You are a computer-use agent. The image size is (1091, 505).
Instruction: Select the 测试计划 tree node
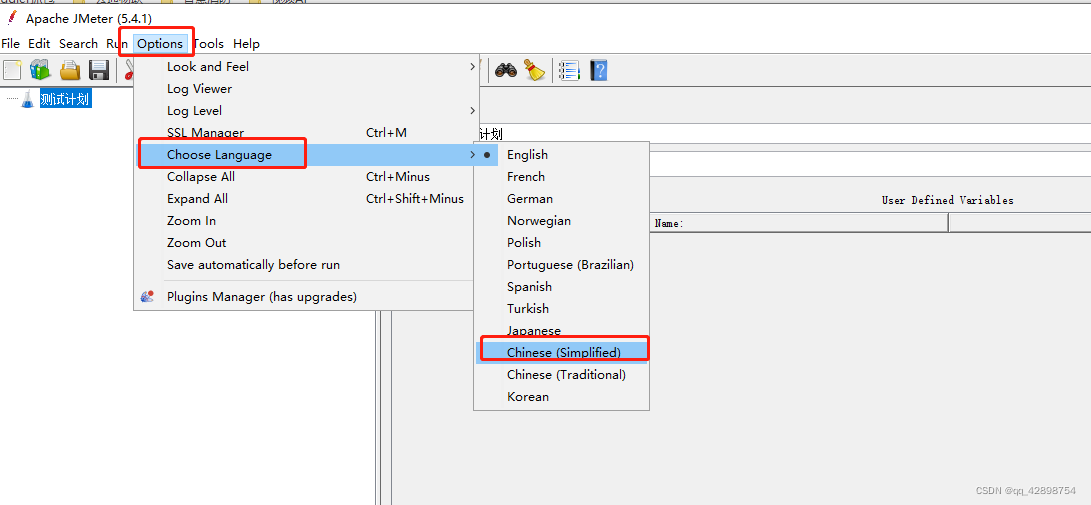[x=65, y=99]
